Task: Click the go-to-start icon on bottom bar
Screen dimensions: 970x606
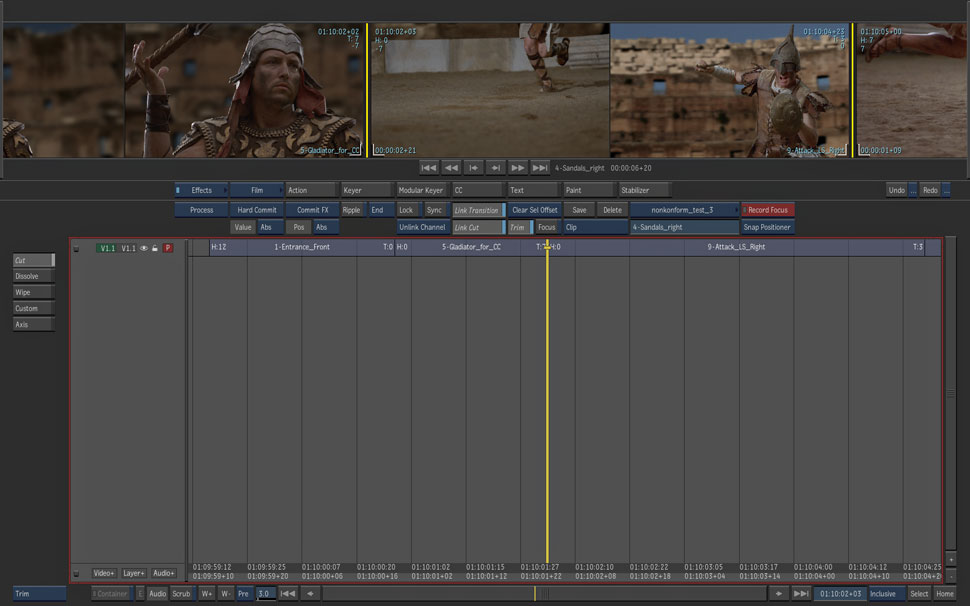Action: [x=287, y=594]
